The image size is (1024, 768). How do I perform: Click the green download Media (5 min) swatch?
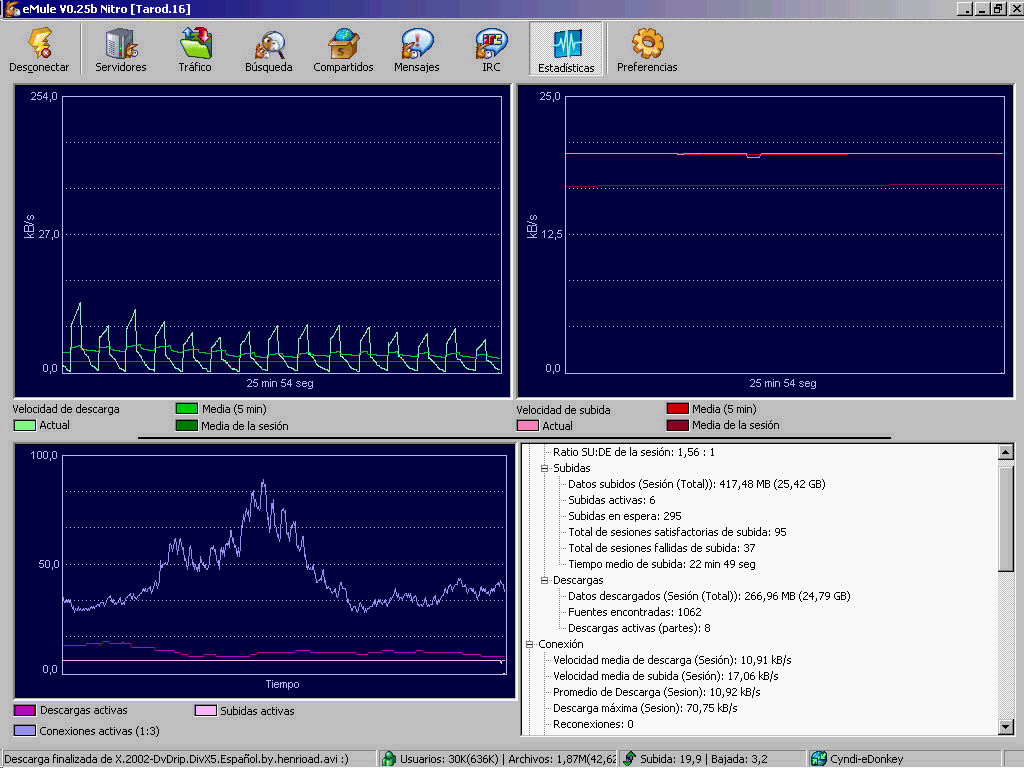[187, 409]
